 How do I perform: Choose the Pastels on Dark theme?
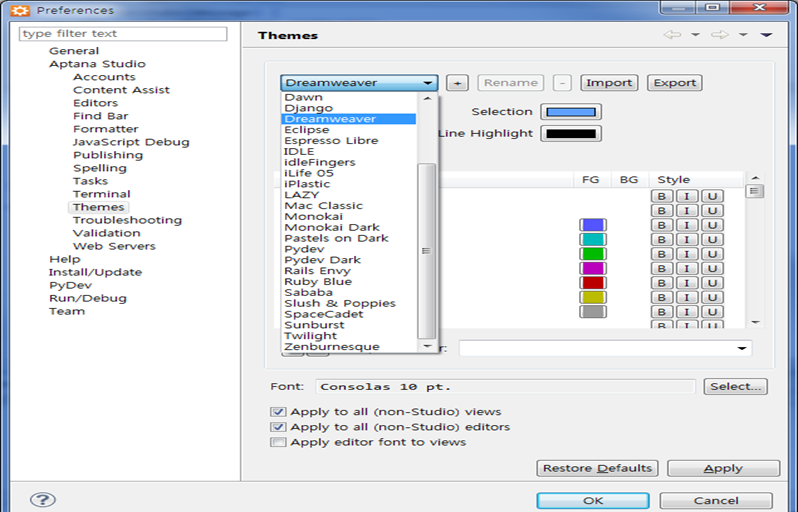pyautogui.click(x=336, y=238)
